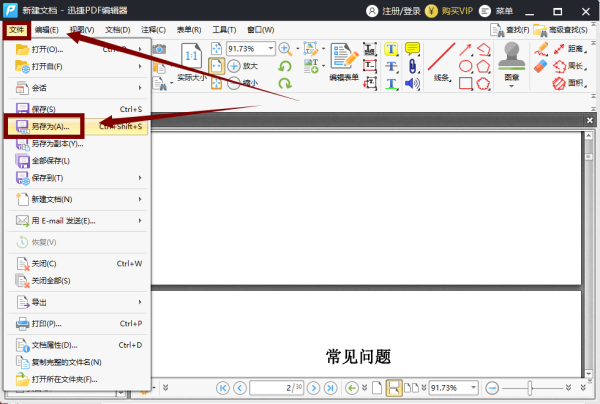Select the 面积 area measure tool
The height and width of the screenshot is (404, 600).
tap(570, 83)
